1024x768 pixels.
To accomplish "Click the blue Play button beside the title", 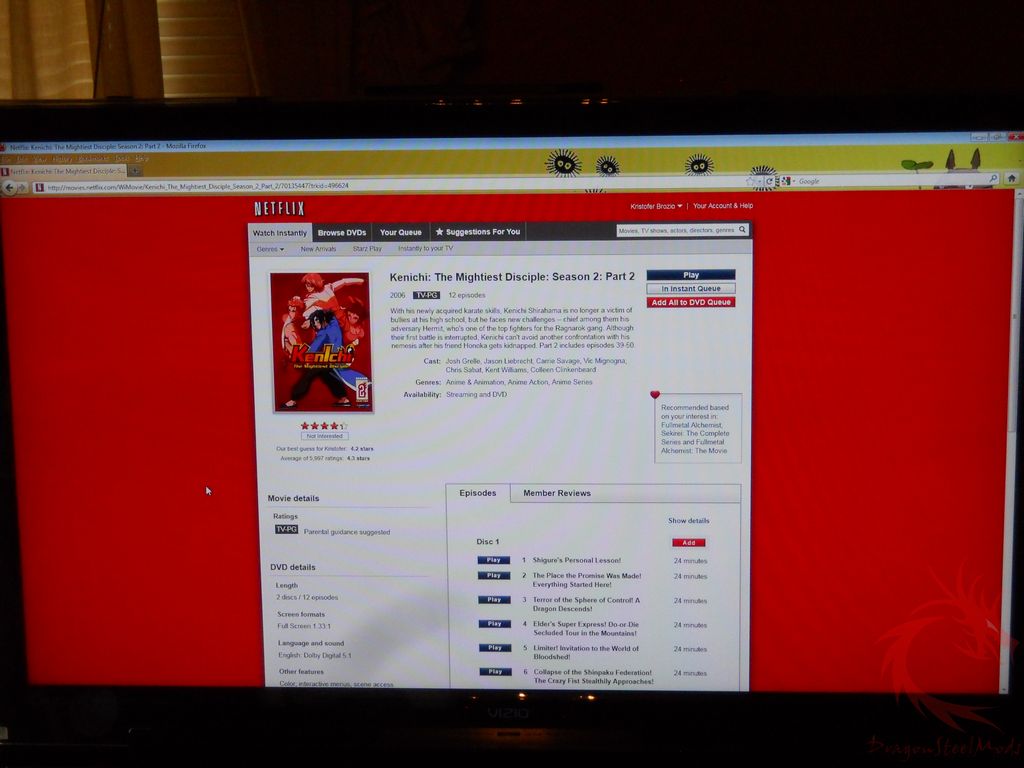I will 690,275.
